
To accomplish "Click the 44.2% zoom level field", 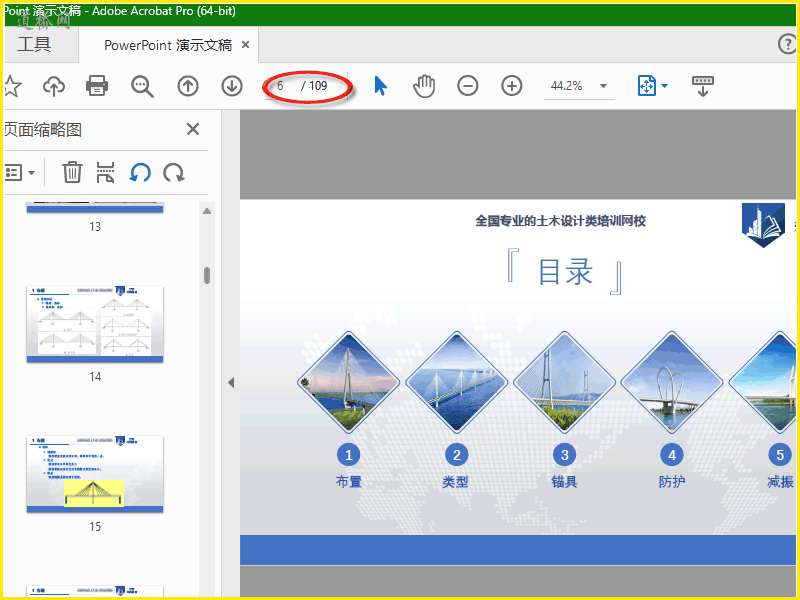I will (567, 86).
